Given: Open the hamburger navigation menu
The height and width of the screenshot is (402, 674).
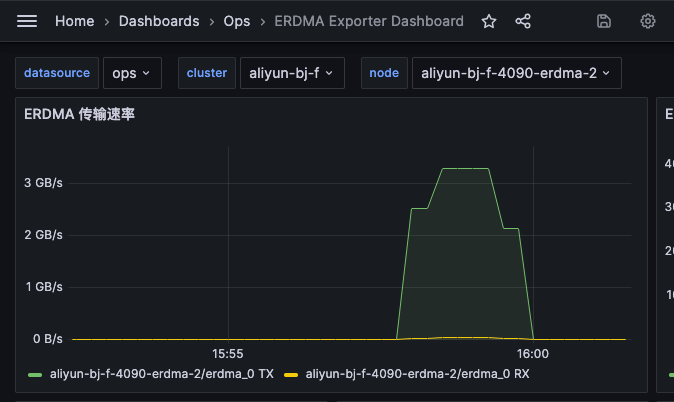Looking at the screenshot, I should point(27,21).
